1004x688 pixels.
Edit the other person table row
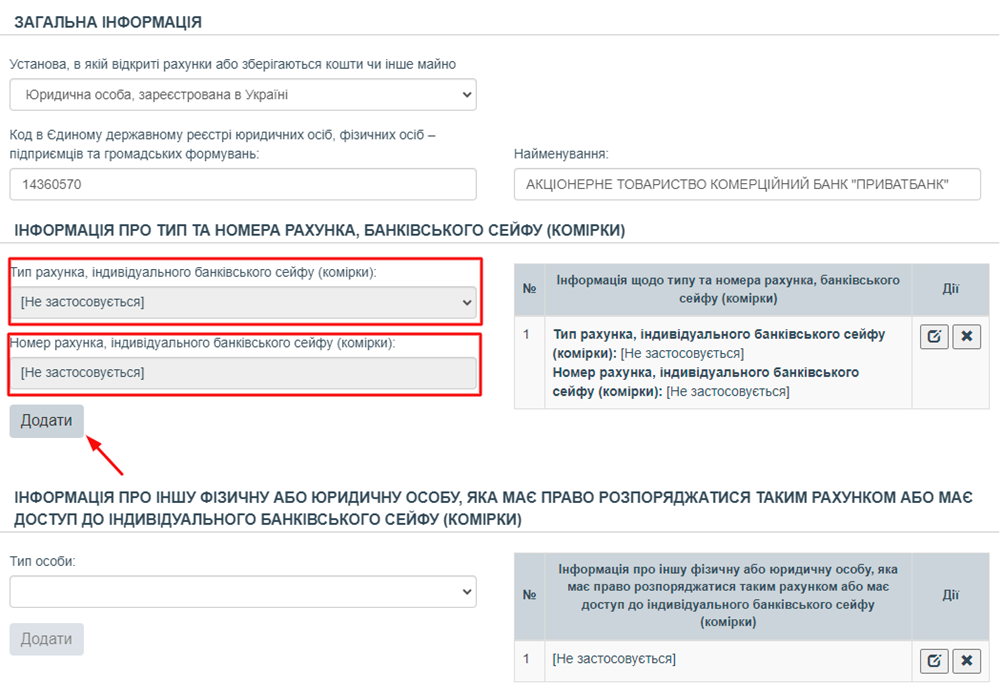coord(933,660)
